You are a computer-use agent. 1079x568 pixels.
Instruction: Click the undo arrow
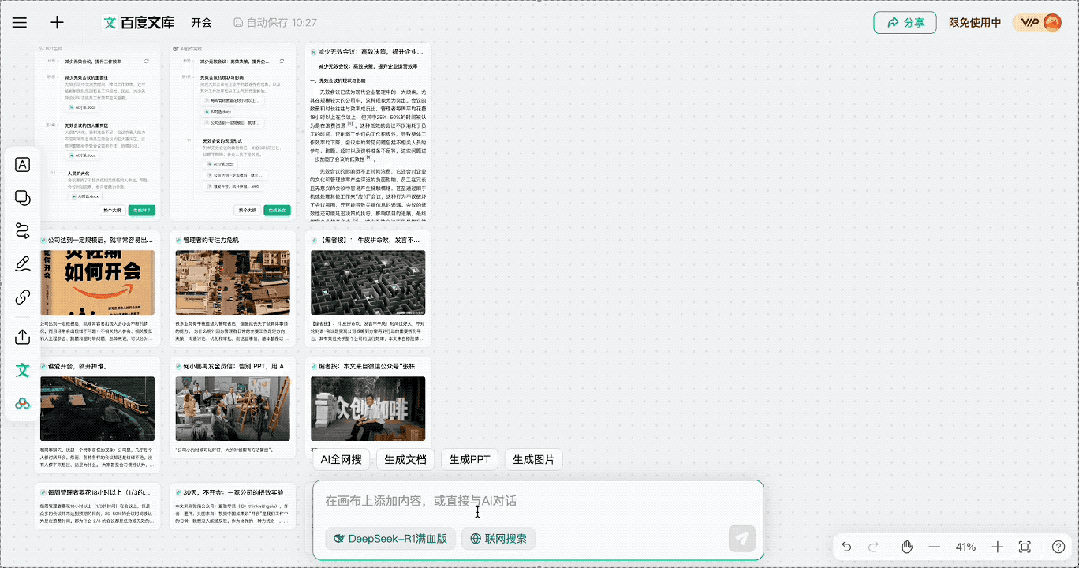pos(846,547)
